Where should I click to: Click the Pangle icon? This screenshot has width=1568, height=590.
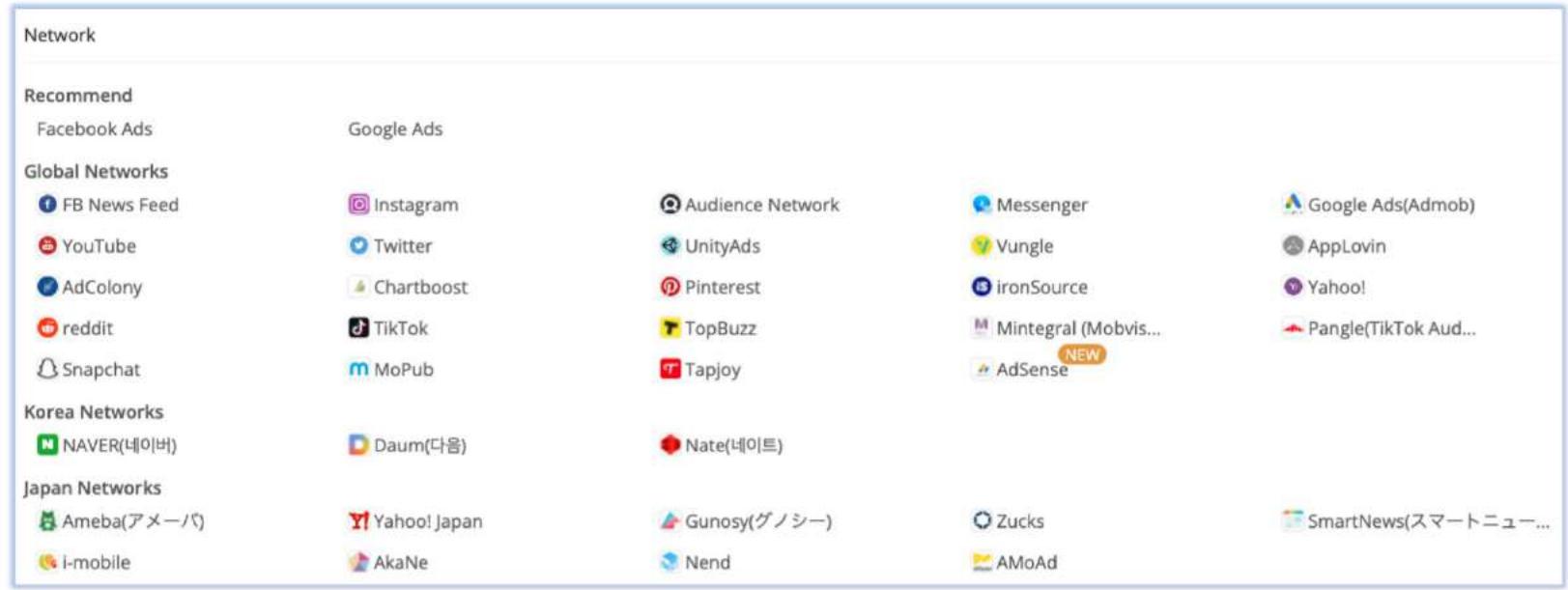pos(1293,328)
